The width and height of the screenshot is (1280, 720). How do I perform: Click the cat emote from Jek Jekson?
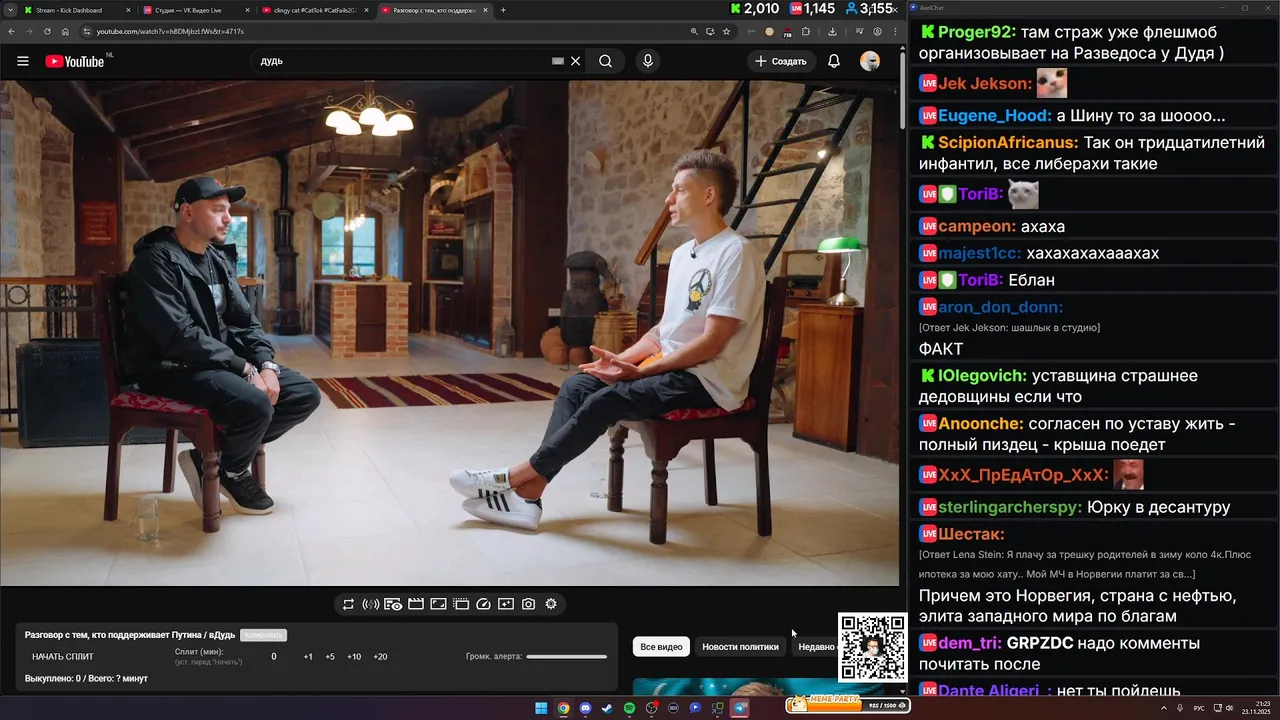coord(1051,83)
